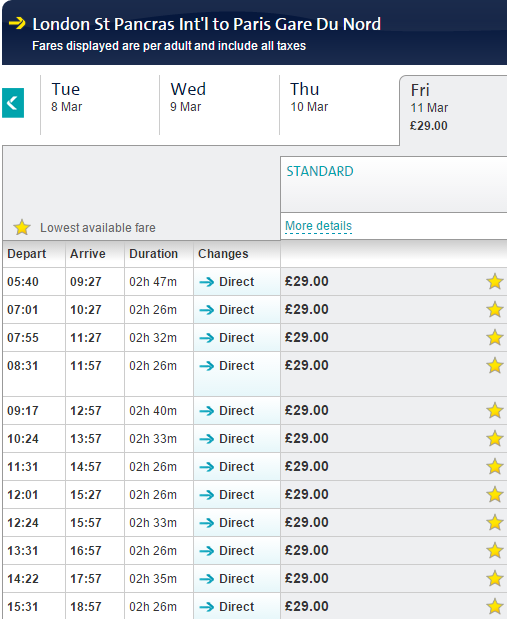507x619 pixels.
Task: Select the Fri 11 Mar tab
Action: pos(453,110)
